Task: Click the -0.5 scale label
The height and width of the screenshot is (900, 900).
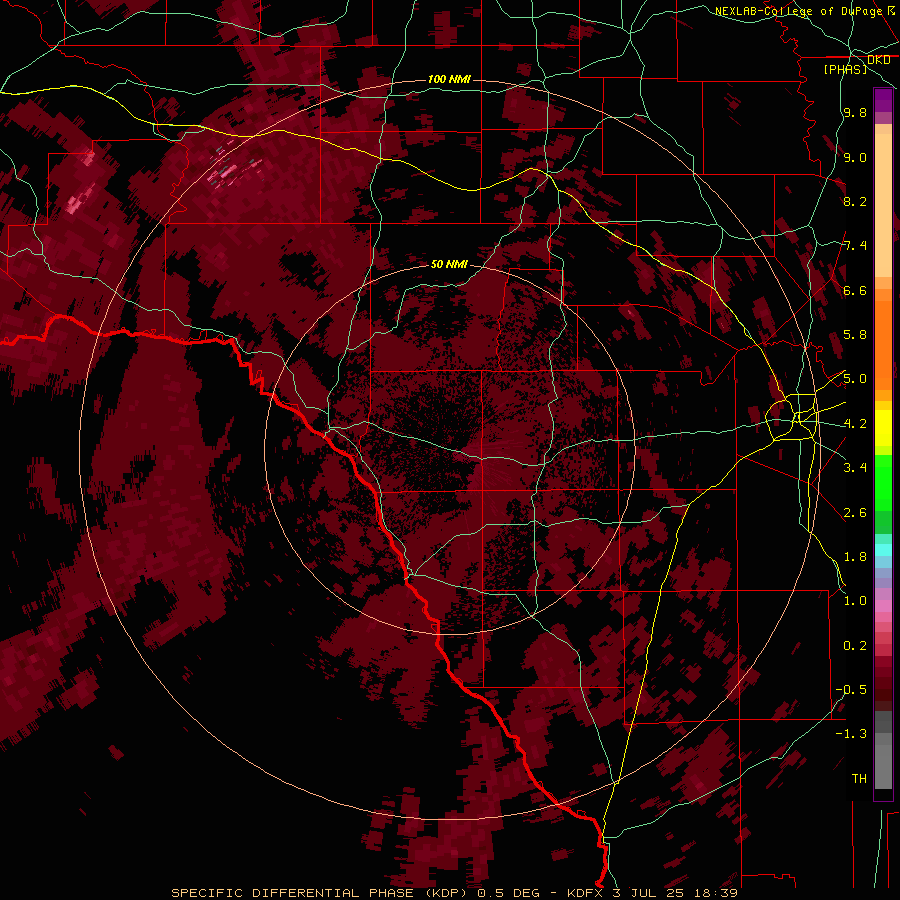Action: pyautogui.click(x=851, y=690)
